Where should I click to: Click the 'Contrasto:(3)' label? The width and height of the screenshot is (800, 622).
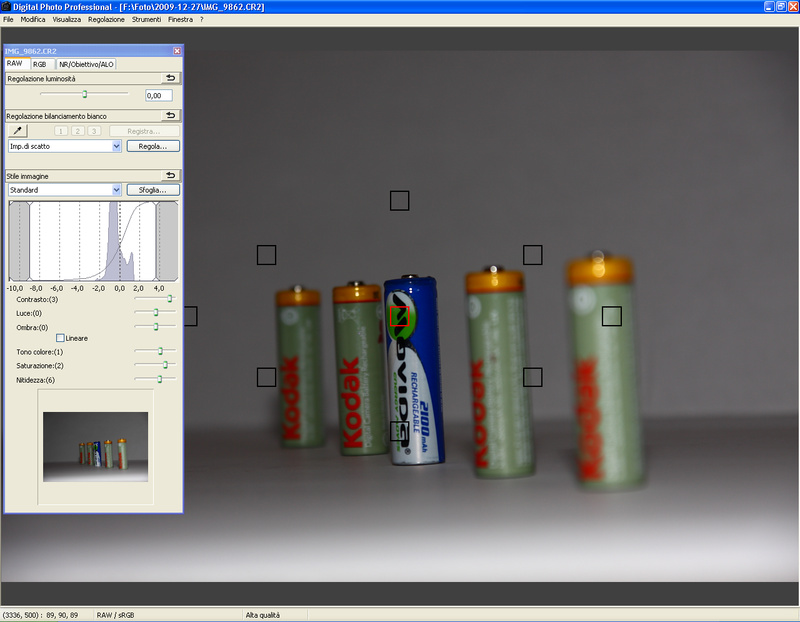point(37,300)
